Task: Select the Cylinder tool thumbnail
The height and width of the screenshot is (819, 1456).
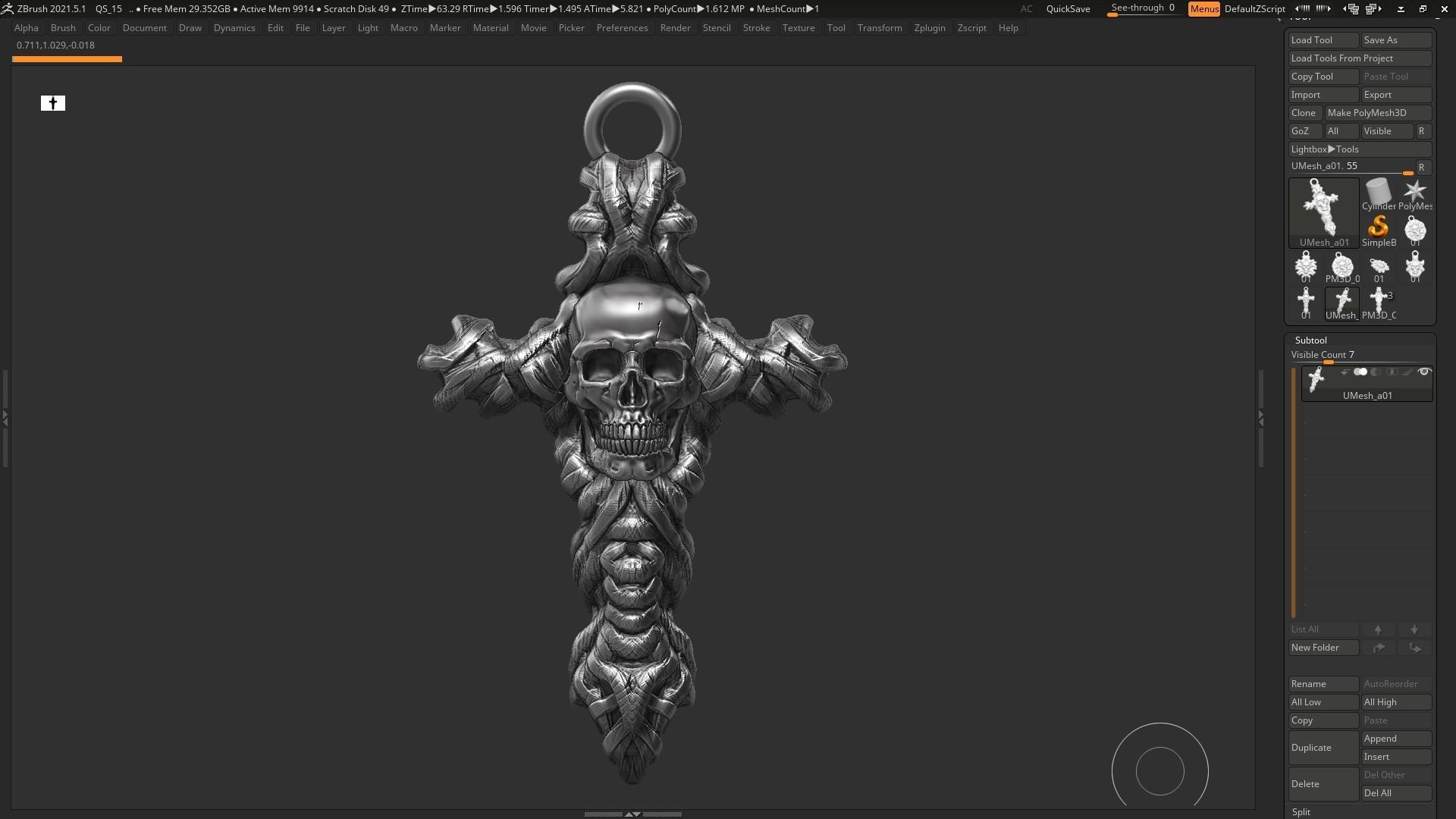Action: [1378, 194]
